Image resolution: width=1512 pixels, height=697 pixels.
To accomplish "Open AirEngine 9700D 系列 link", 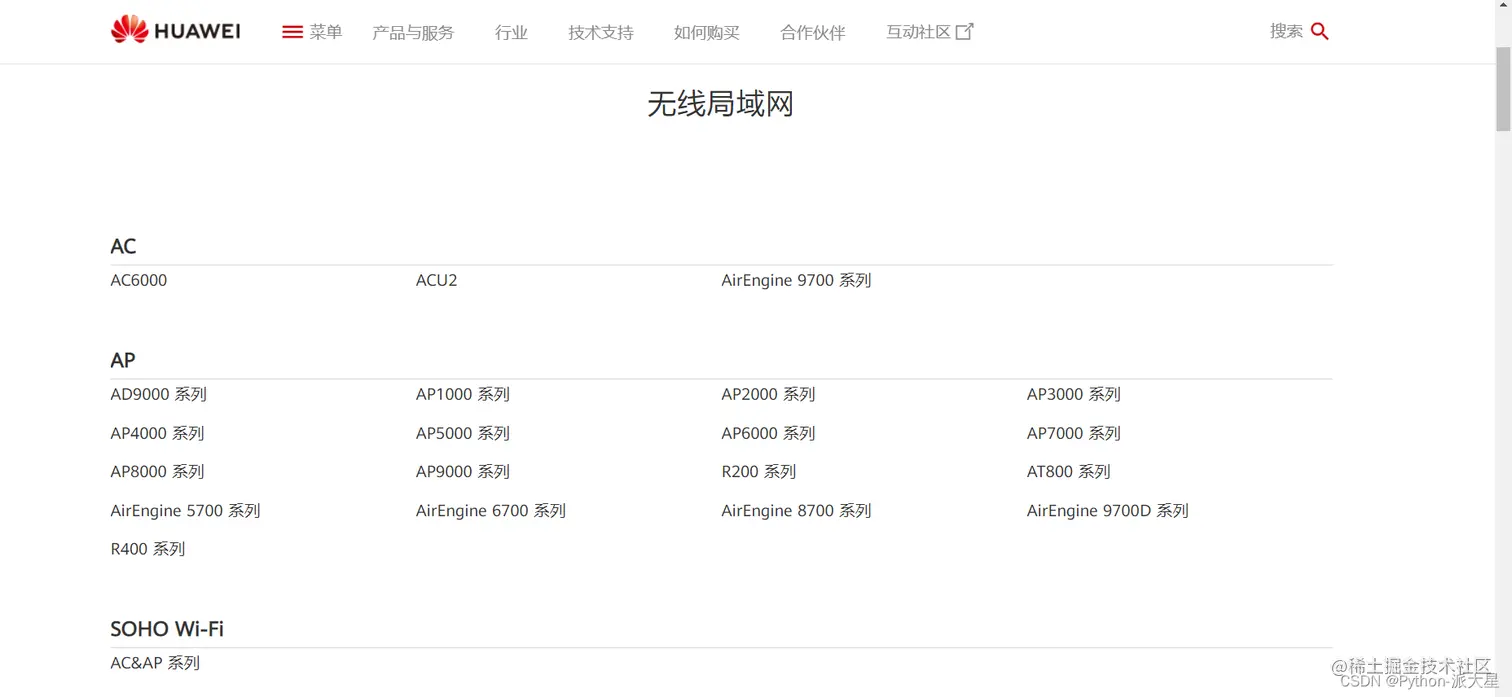I will tap(1108, 510).
